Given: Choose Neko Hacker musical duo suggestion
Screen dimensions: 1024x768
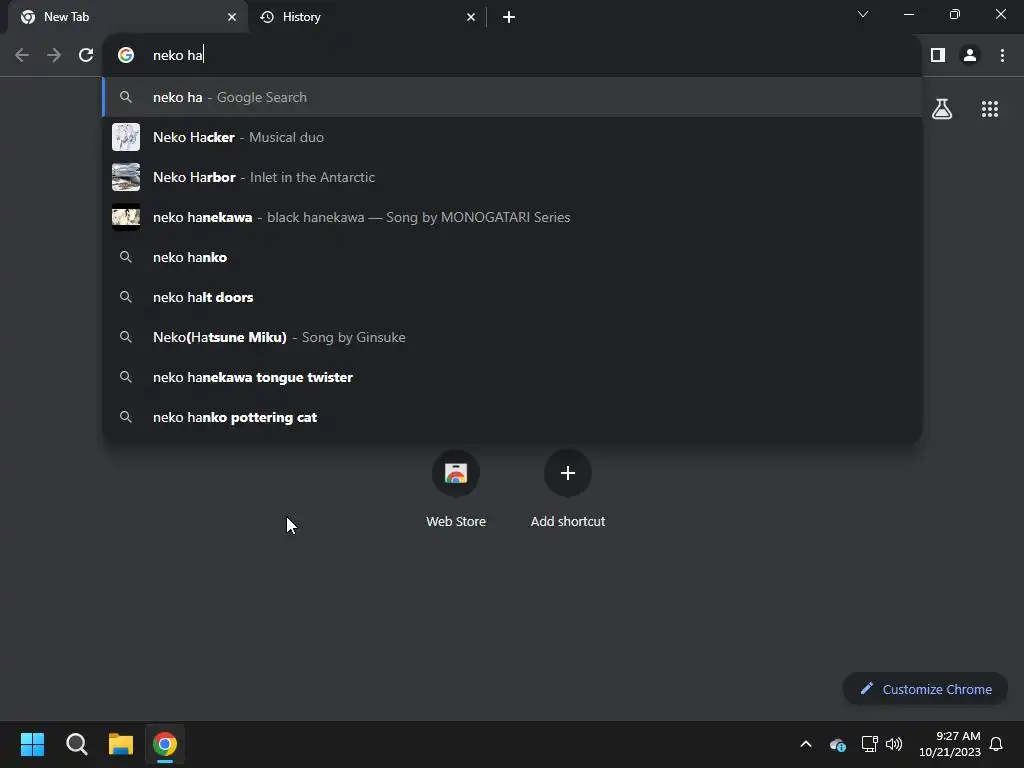Looking at the screenshot, I should pos(512,137).
